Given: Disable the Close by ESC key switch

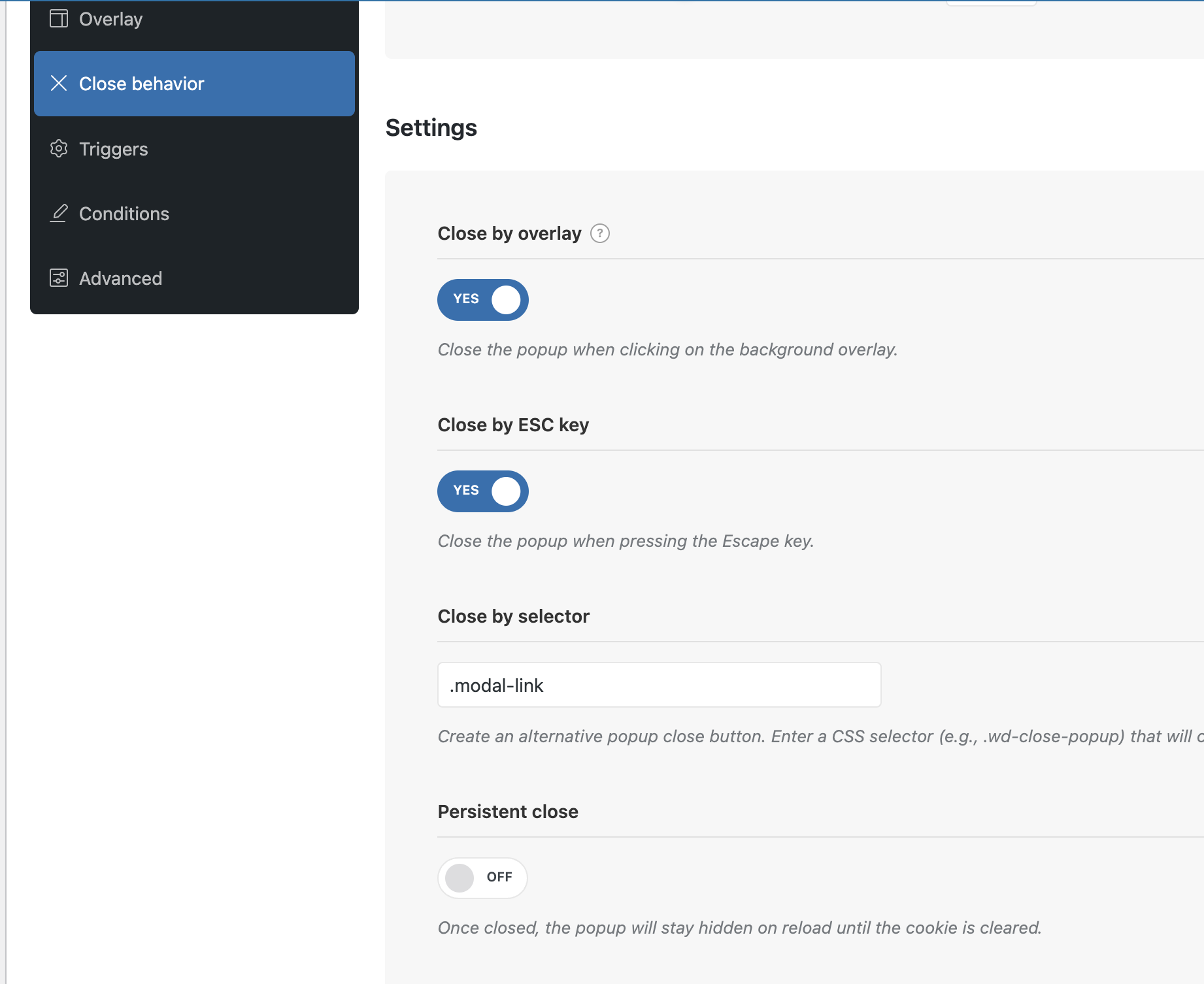Looking at the screenshot, I should click(x=483, y=491).
